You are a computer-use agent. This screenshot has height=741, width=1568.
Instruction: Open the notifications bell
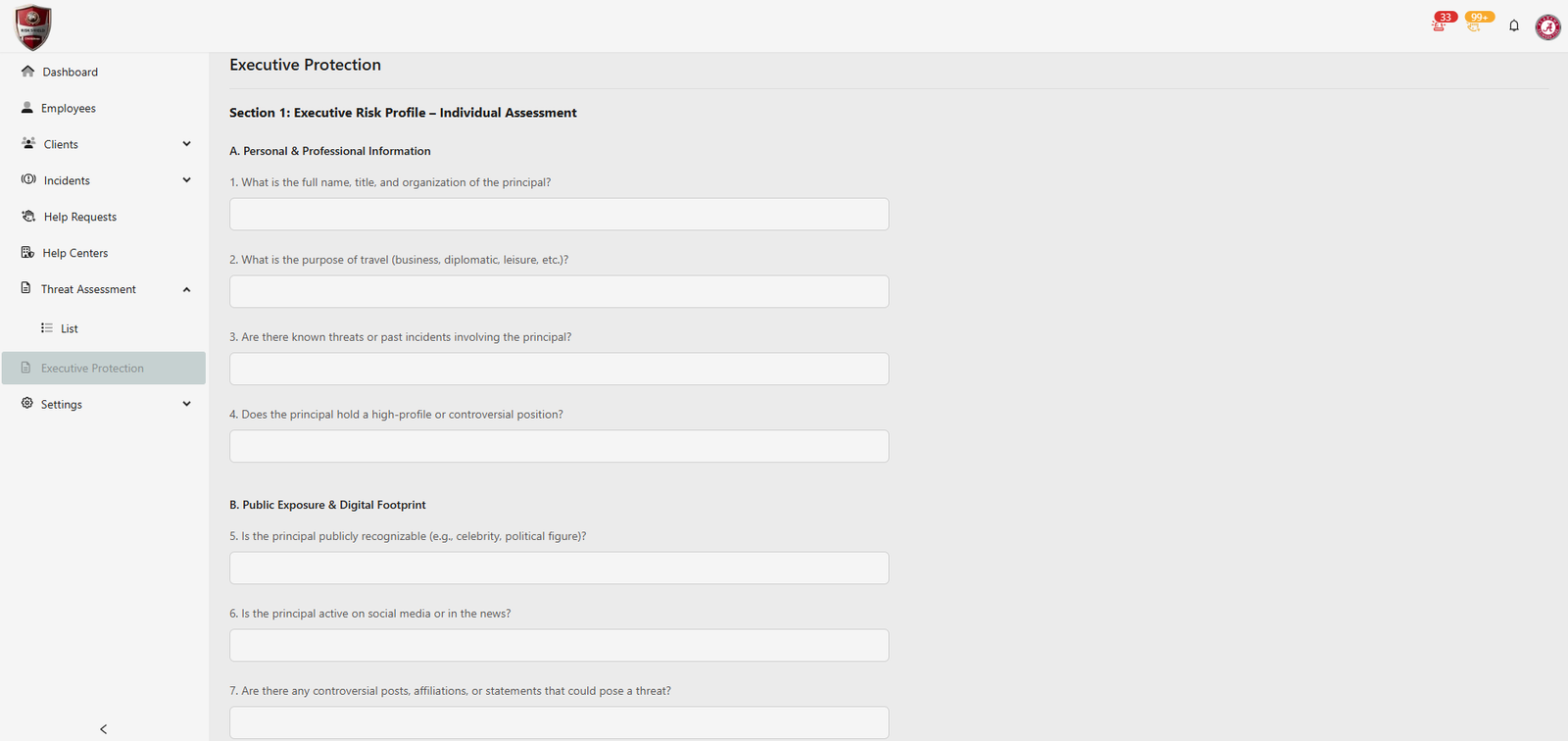(1514, 25)
